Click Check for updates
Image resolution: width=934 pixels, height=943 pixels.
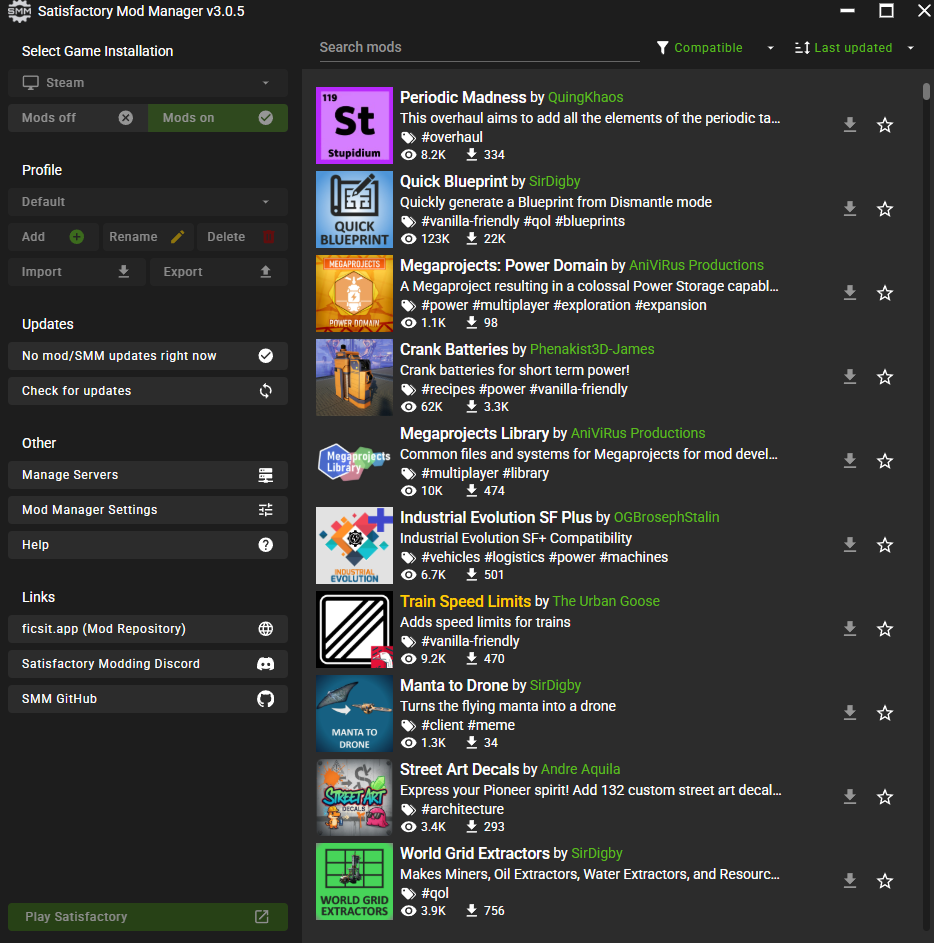(148, 391)
